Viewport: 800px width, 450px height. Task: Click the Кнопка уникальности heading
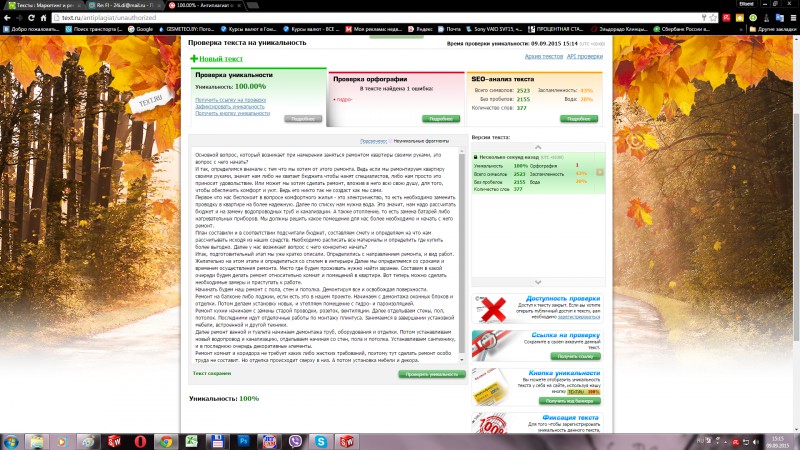(564, 373)
